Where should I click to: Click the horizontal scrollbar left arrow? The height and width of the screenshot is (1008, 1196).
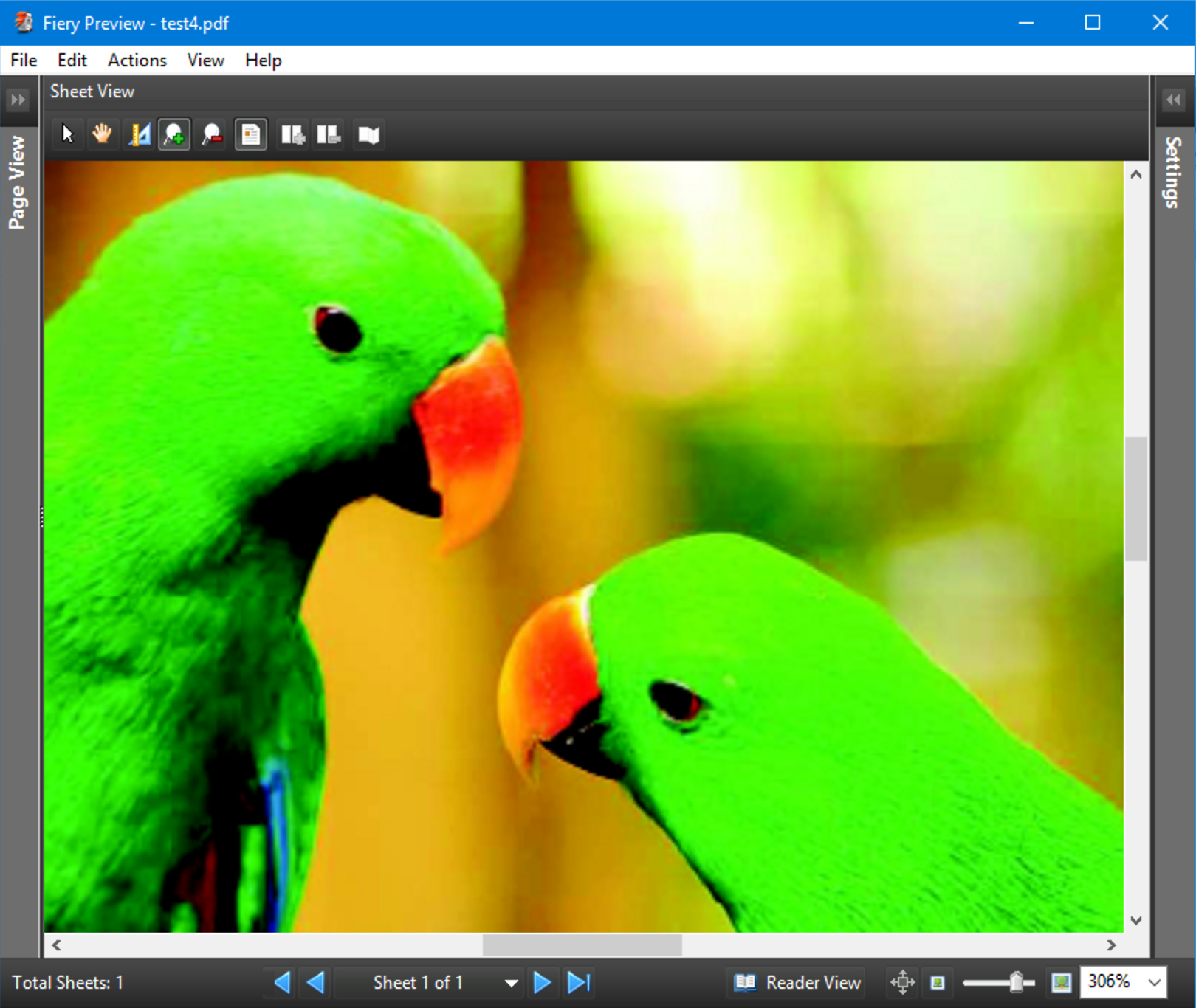(x=56, y=945)
